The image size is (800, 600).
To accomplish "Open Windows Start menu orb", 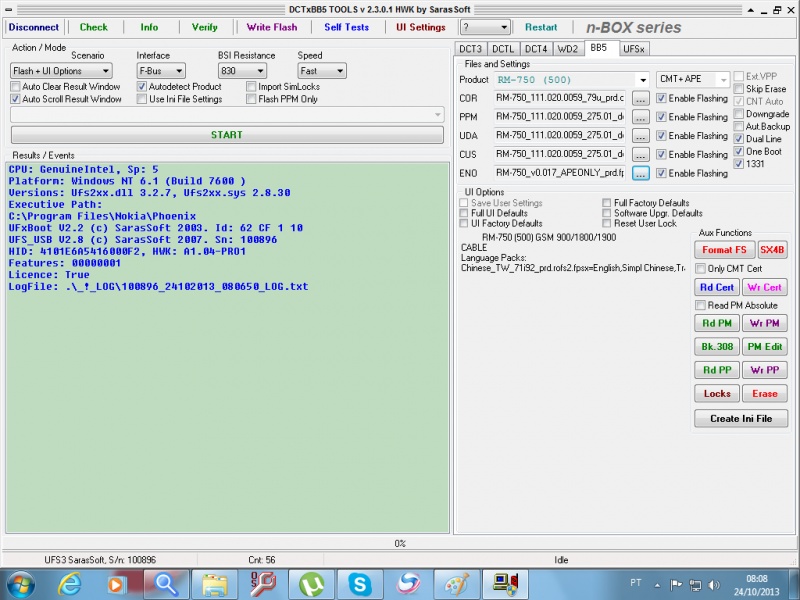I will (x=20, y=584).
